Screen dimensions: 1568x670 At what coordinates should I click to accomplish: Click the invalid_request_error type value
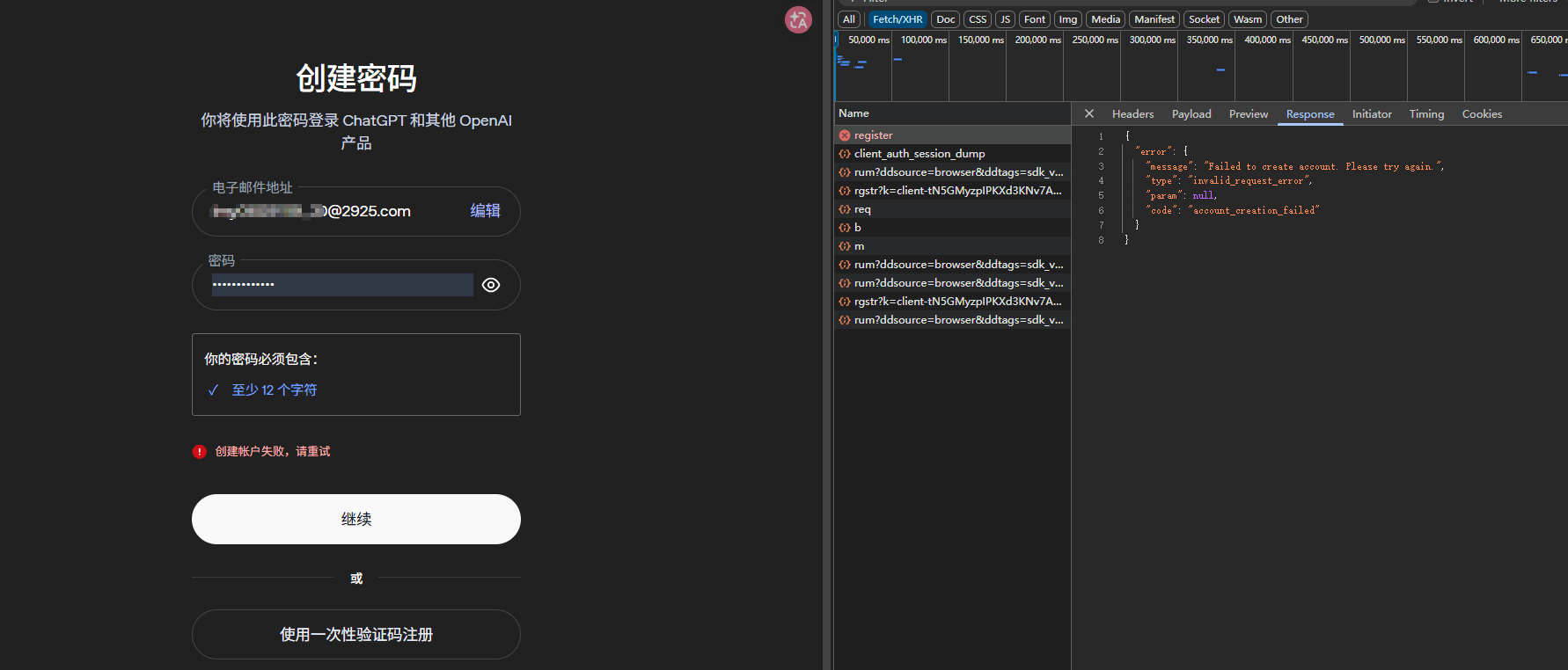pyautogui.click(x=1248, y=181)
